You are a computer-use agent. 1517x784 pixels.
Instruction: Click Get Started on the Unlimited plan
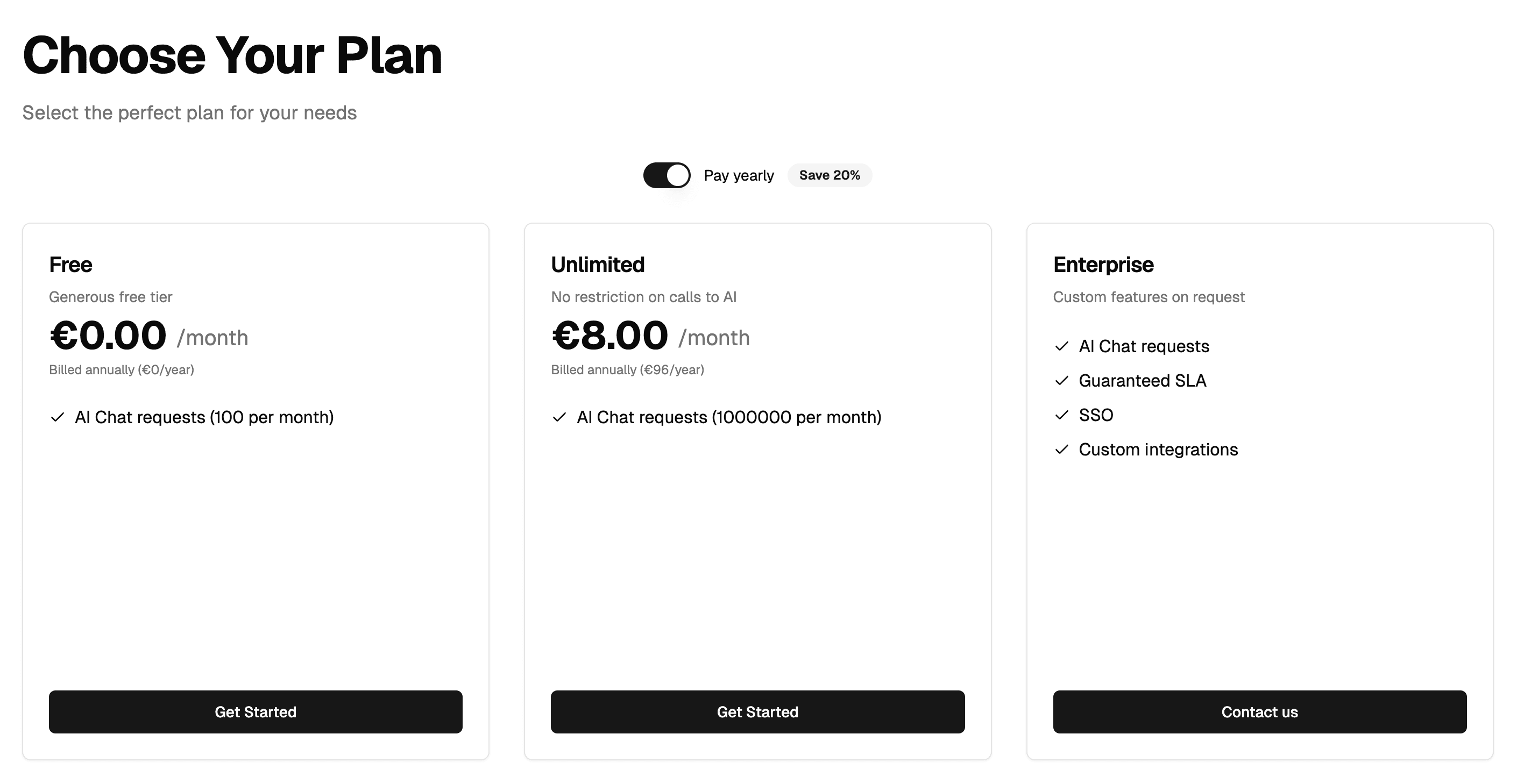pos(757,711)
